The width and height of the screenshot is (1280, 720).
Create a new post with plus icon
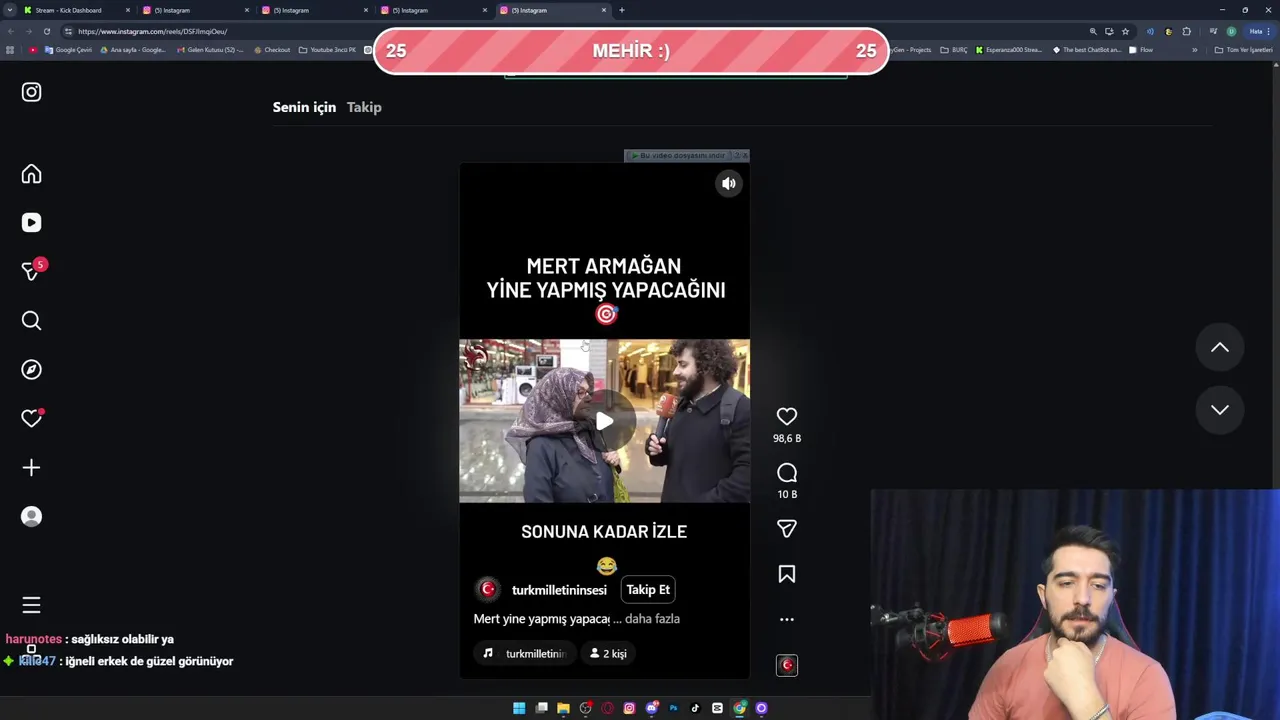coord(31,467)
